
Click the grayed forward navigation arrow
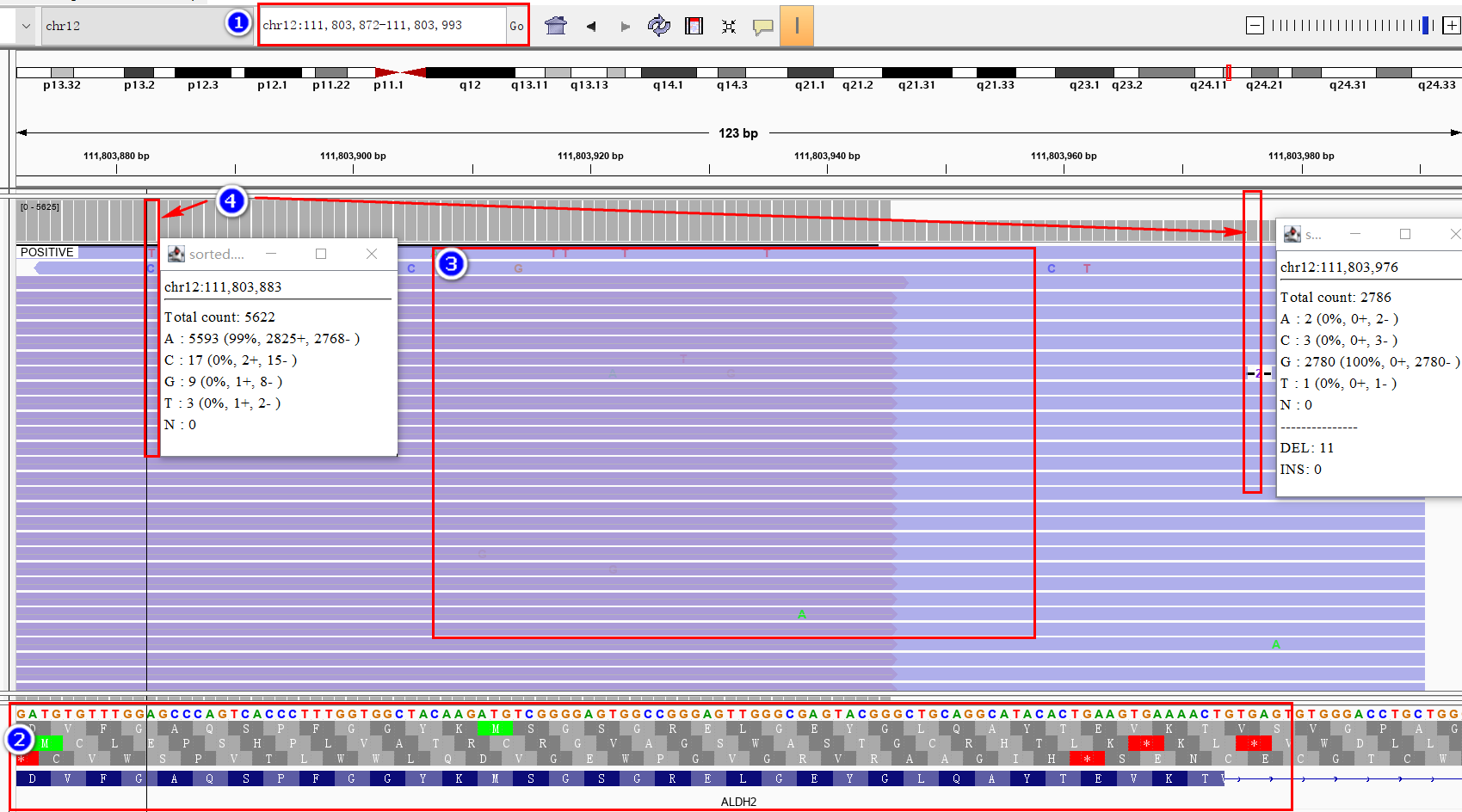[625, 26]
